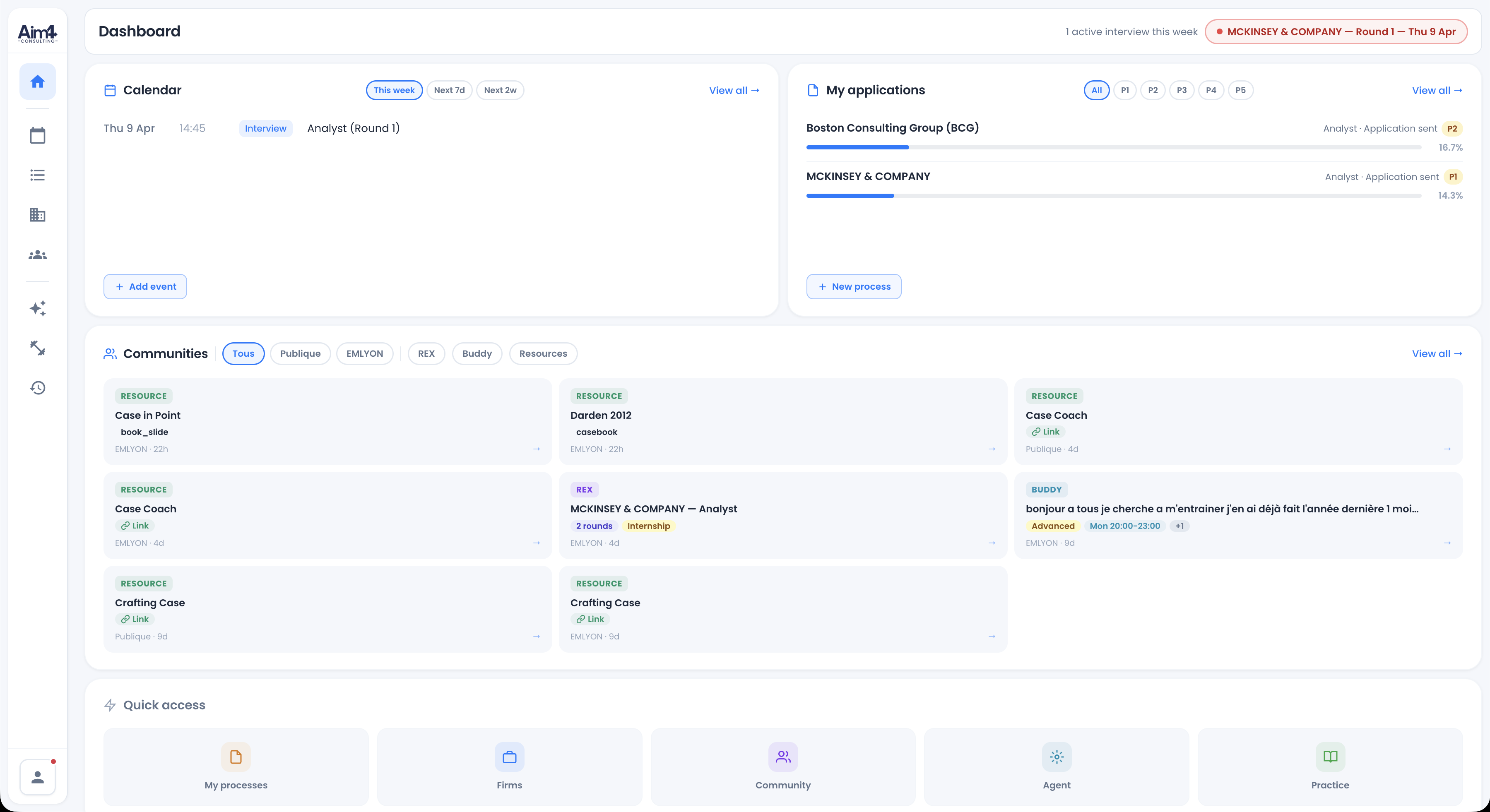
Task: Filter applications by P4 priority
Action: click(x=1211, y=90)
